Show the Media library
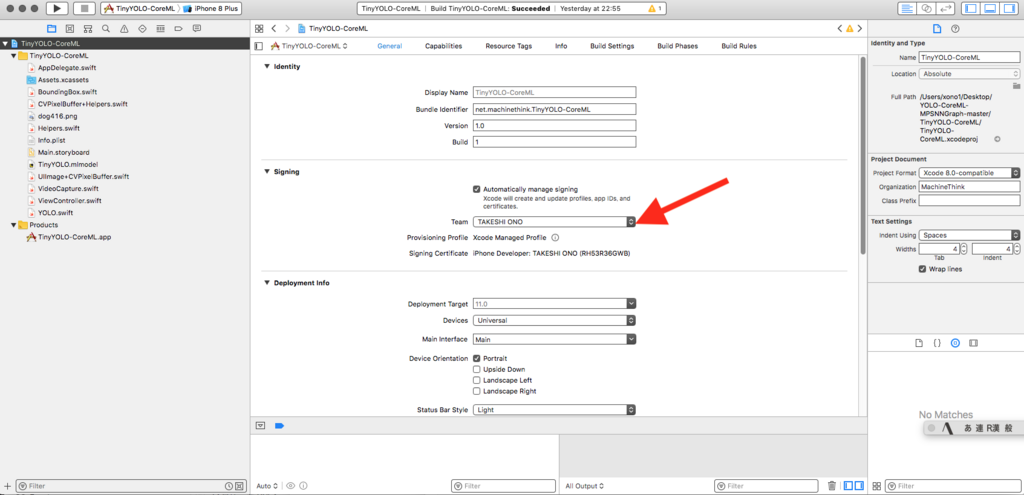 coord(974,343)
